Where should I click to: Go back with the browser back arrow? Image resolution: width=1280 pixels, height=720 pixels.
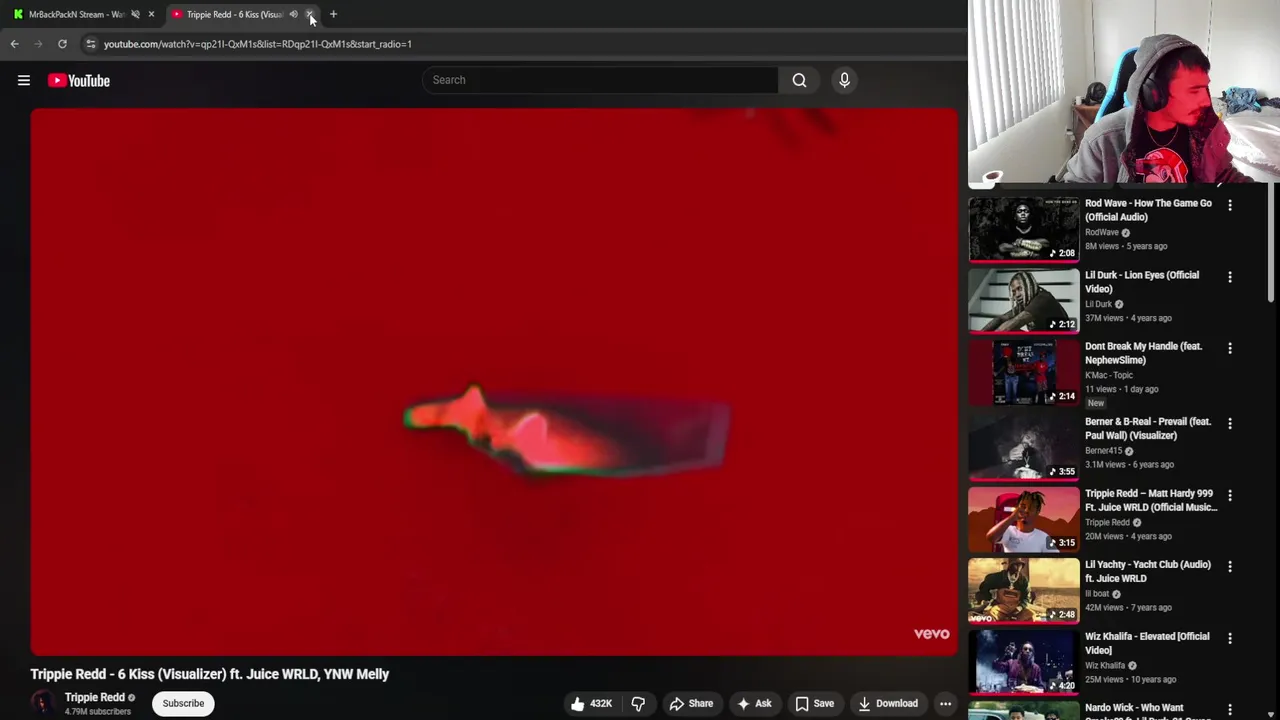pyautogui.click(x=14, y=44)
